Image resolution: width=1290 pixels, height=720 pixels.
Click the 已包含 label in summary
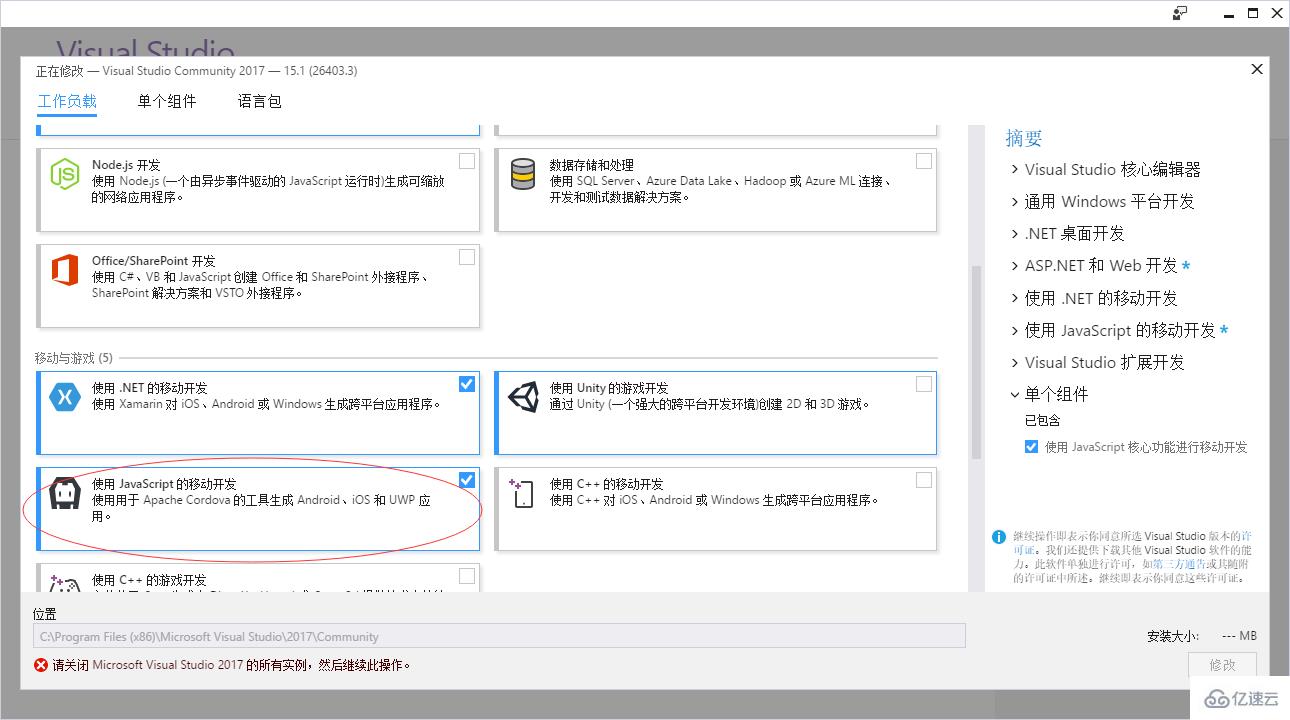click(1042, 421)
